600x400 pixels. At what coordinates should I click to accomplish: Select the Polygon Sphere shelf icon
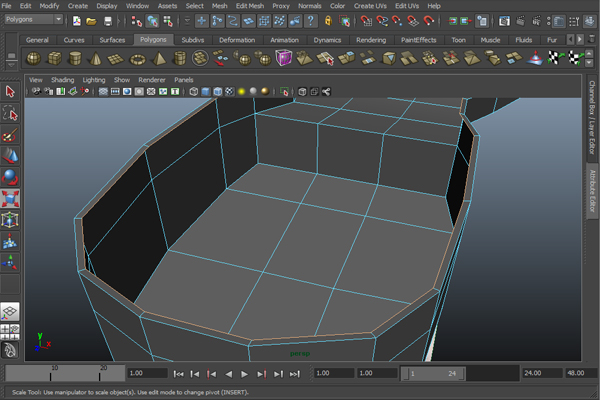click(x=34, y=59)
